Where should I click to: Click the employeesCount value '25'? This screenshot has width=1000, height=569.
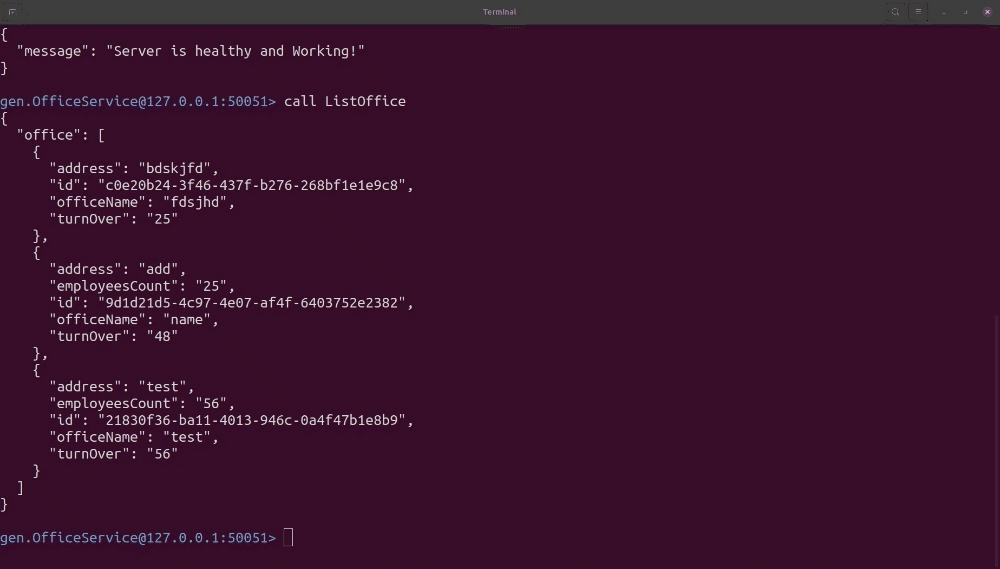coord(214,286)
